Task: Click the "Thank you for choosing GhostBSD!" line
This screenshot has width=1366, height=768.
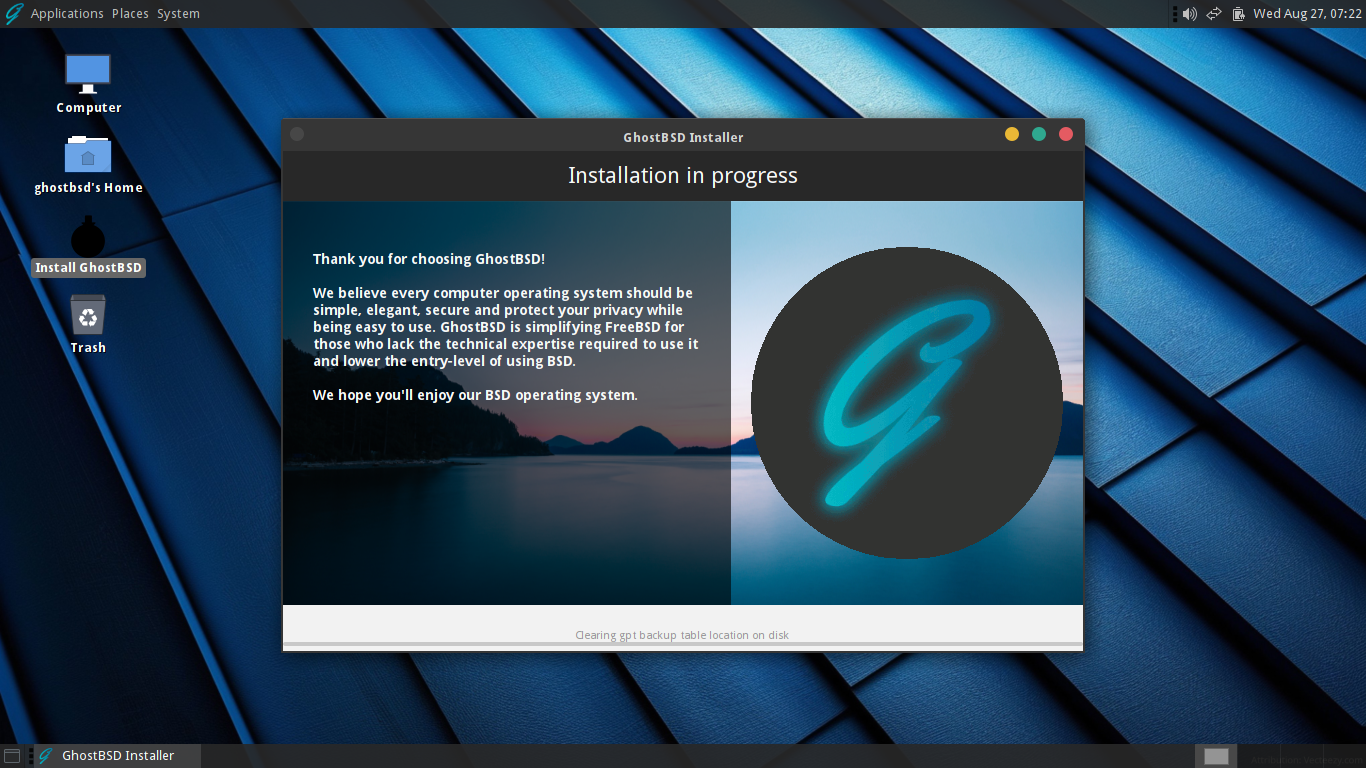Action: coord(429,259)
